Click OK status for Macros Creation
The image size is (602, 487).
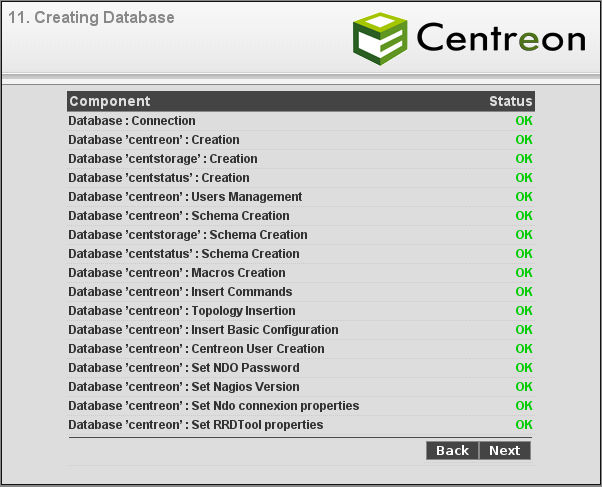[x=524, y=273]
